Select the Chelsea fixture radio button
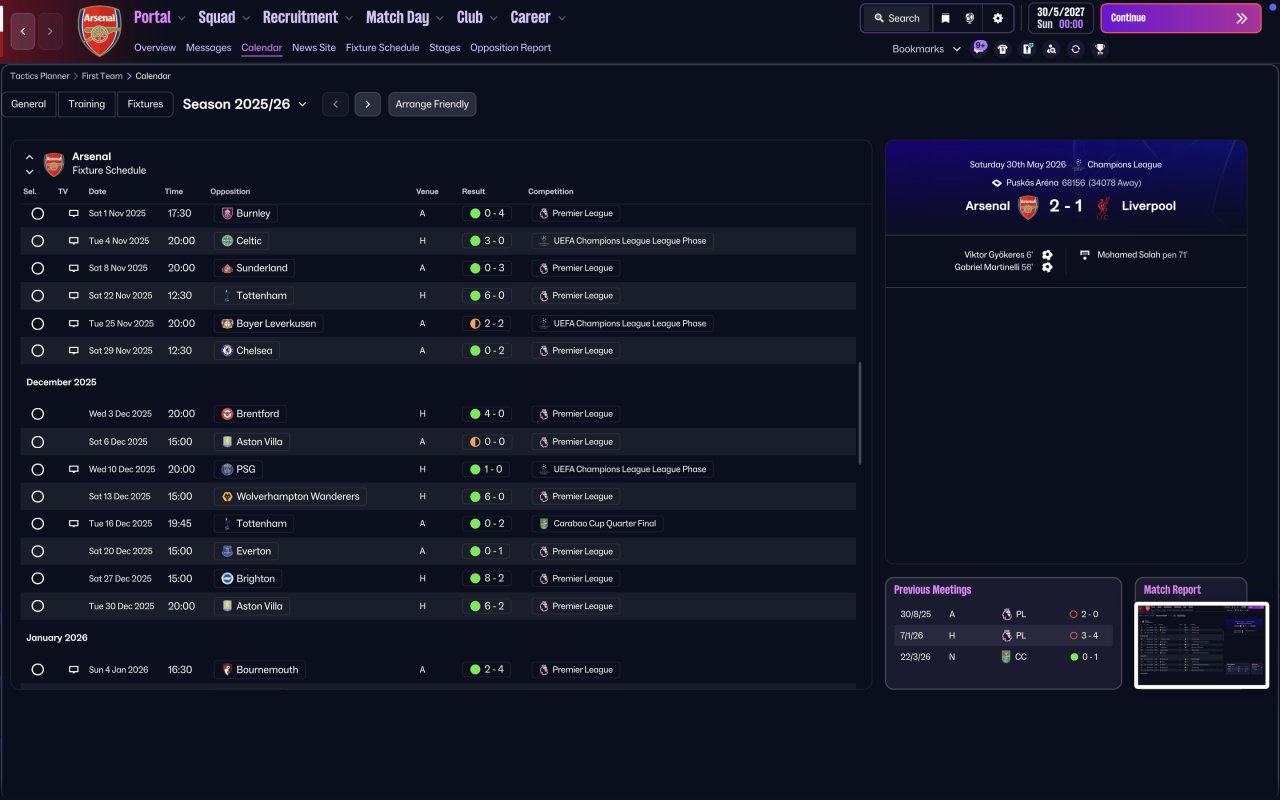This screenshot has width=1280, height=800. 38,351
